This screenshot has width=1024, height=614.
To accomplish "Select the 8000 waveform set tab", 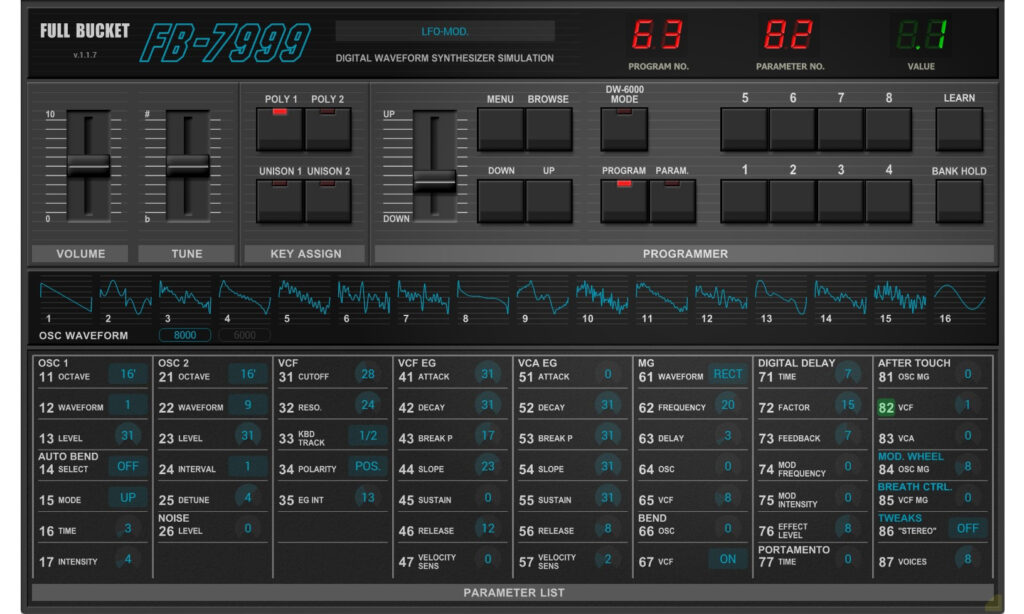I will (x=185, y=335).
